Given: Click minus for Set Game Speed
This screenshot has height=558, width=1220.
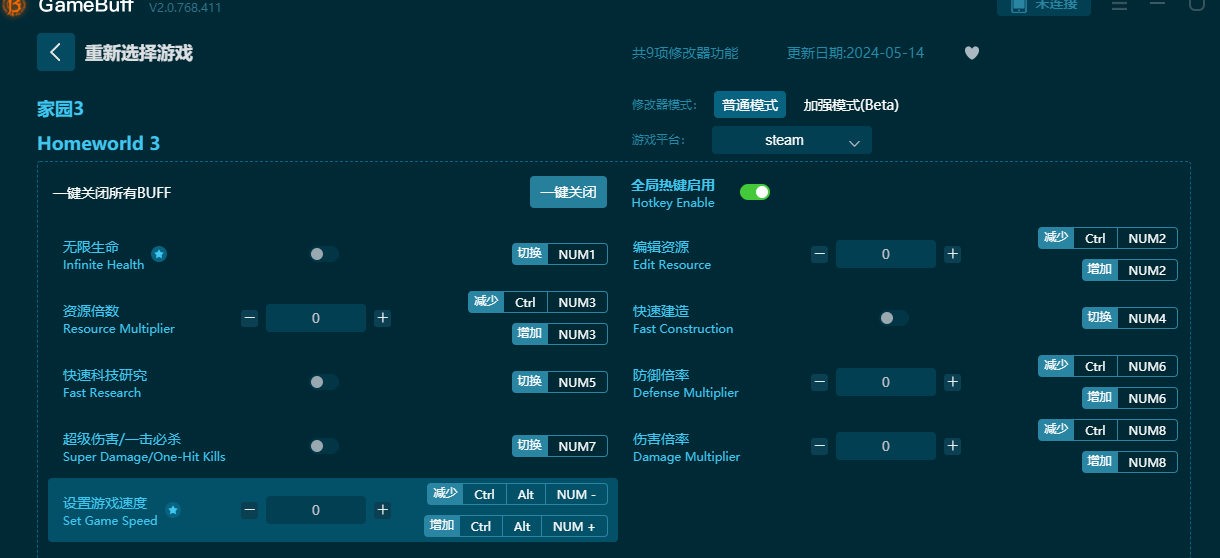Looking at the screenshot, I should [250, 510].
